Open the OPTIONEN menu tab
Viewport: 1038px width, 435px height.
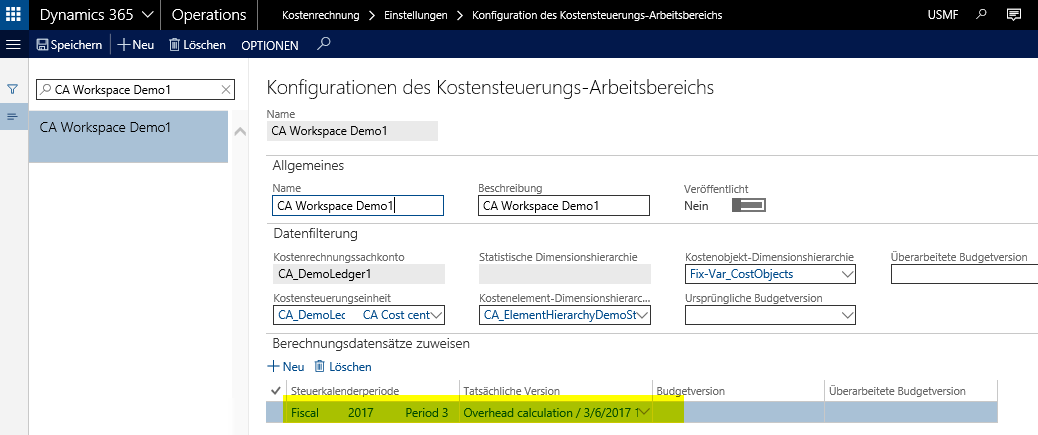[x=269, y=46]
